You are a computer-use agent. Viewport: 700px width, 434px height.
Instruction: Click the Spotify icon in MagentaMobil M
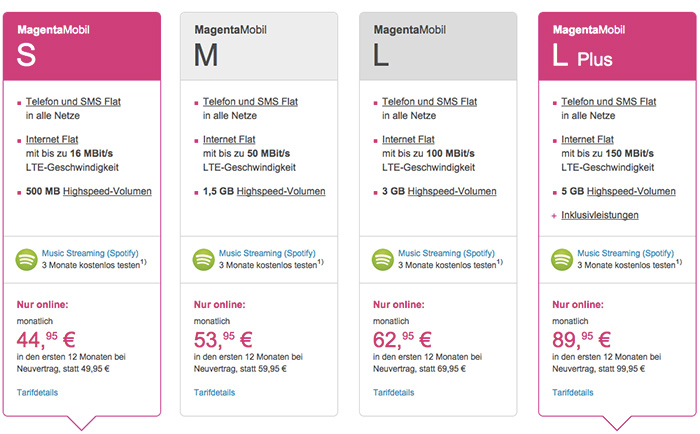(x=204, y=259)
